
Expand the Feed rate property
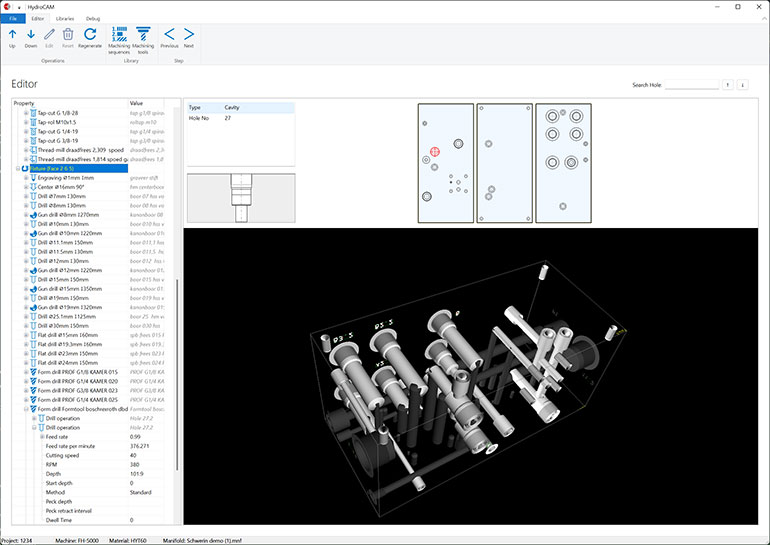click(42, 436)
